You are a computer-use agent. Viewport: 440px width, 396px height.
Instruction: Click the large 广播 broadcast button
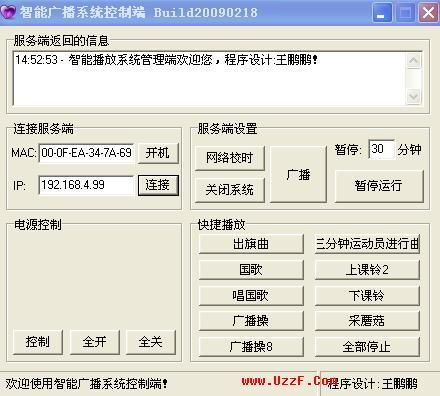298,174
